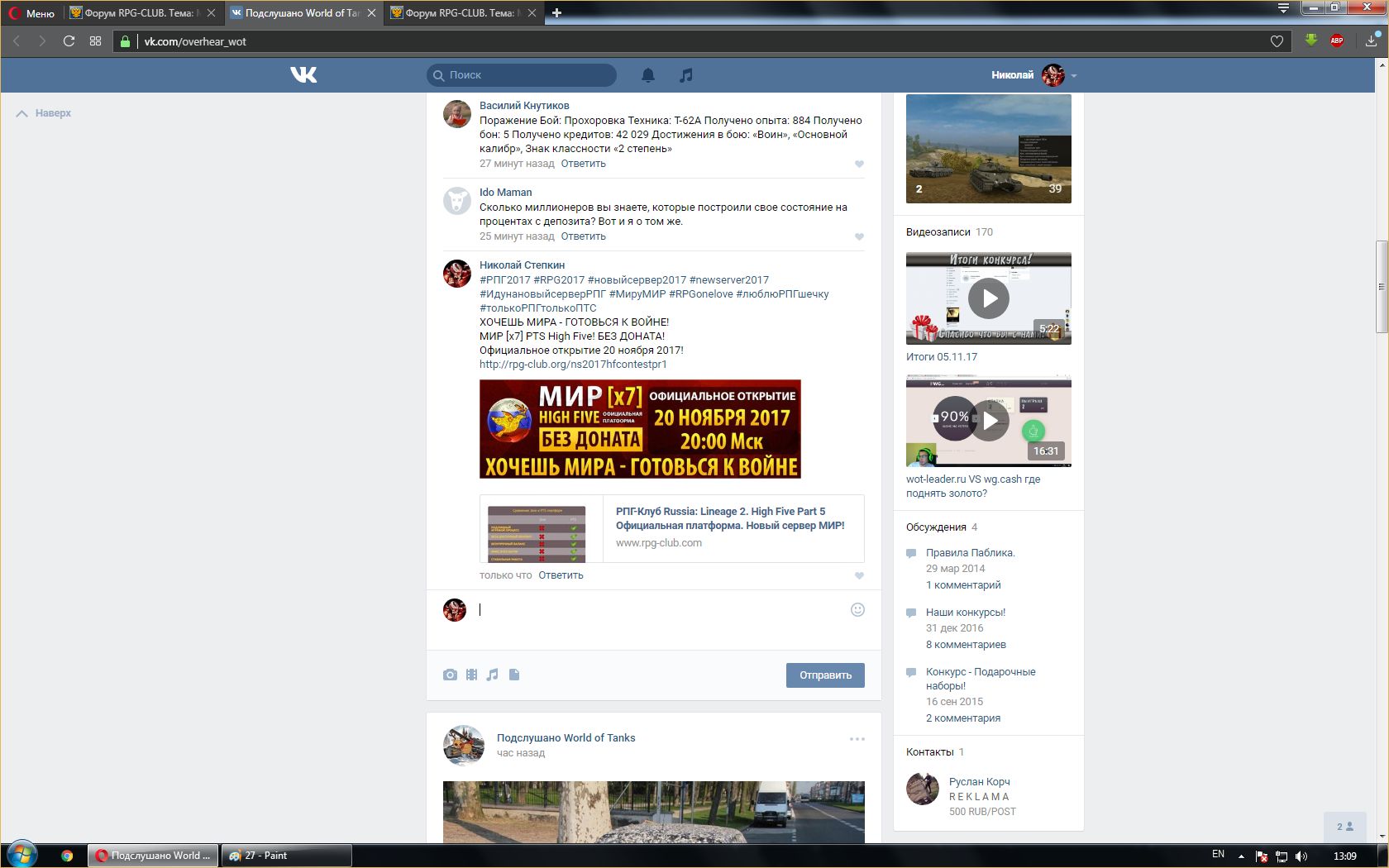The width and height of the screenshot is (1389, 868).
Task: Open Ido Maman's avatar
Action: point(457,201)
